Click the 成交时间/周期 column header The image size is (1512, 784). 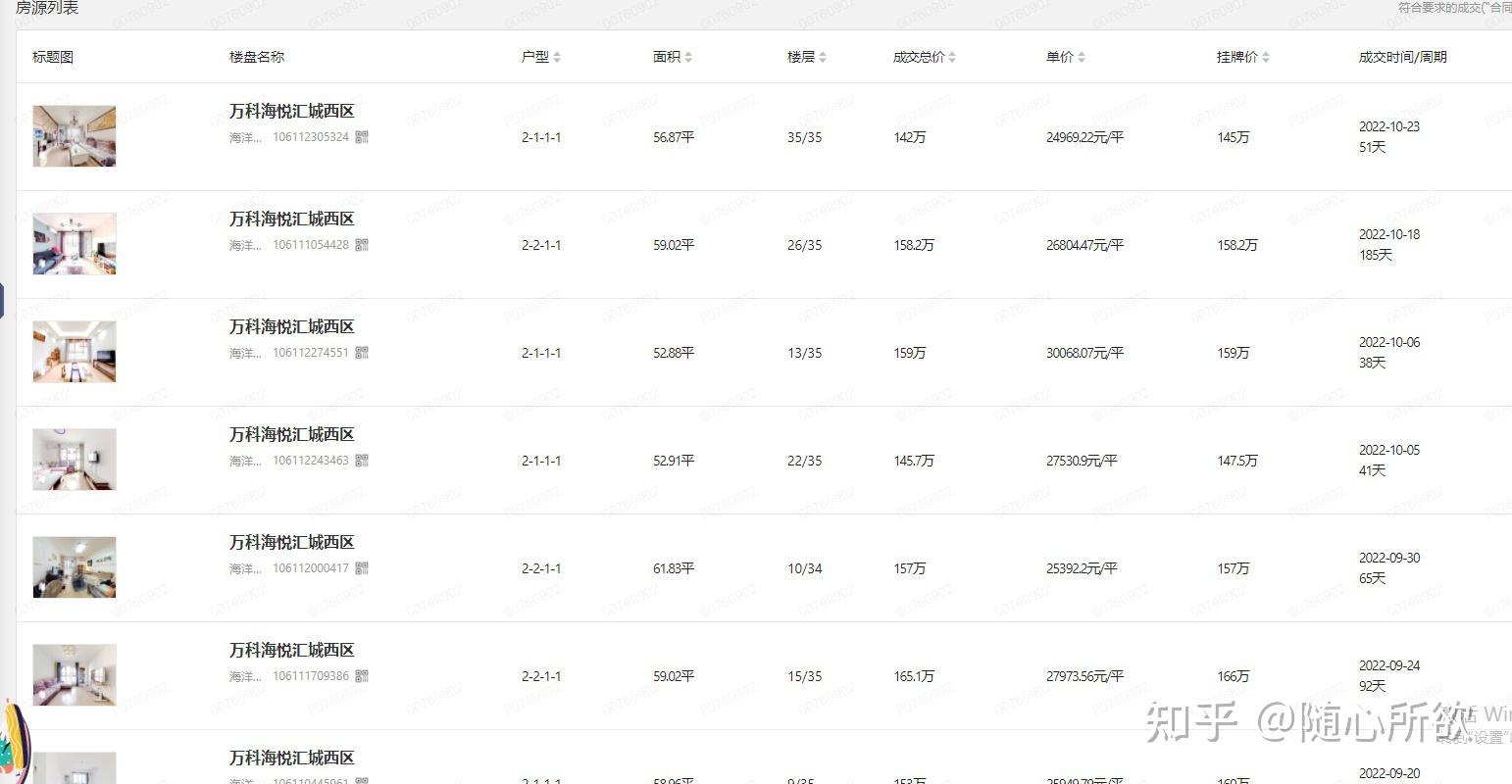pos(1403,58)
